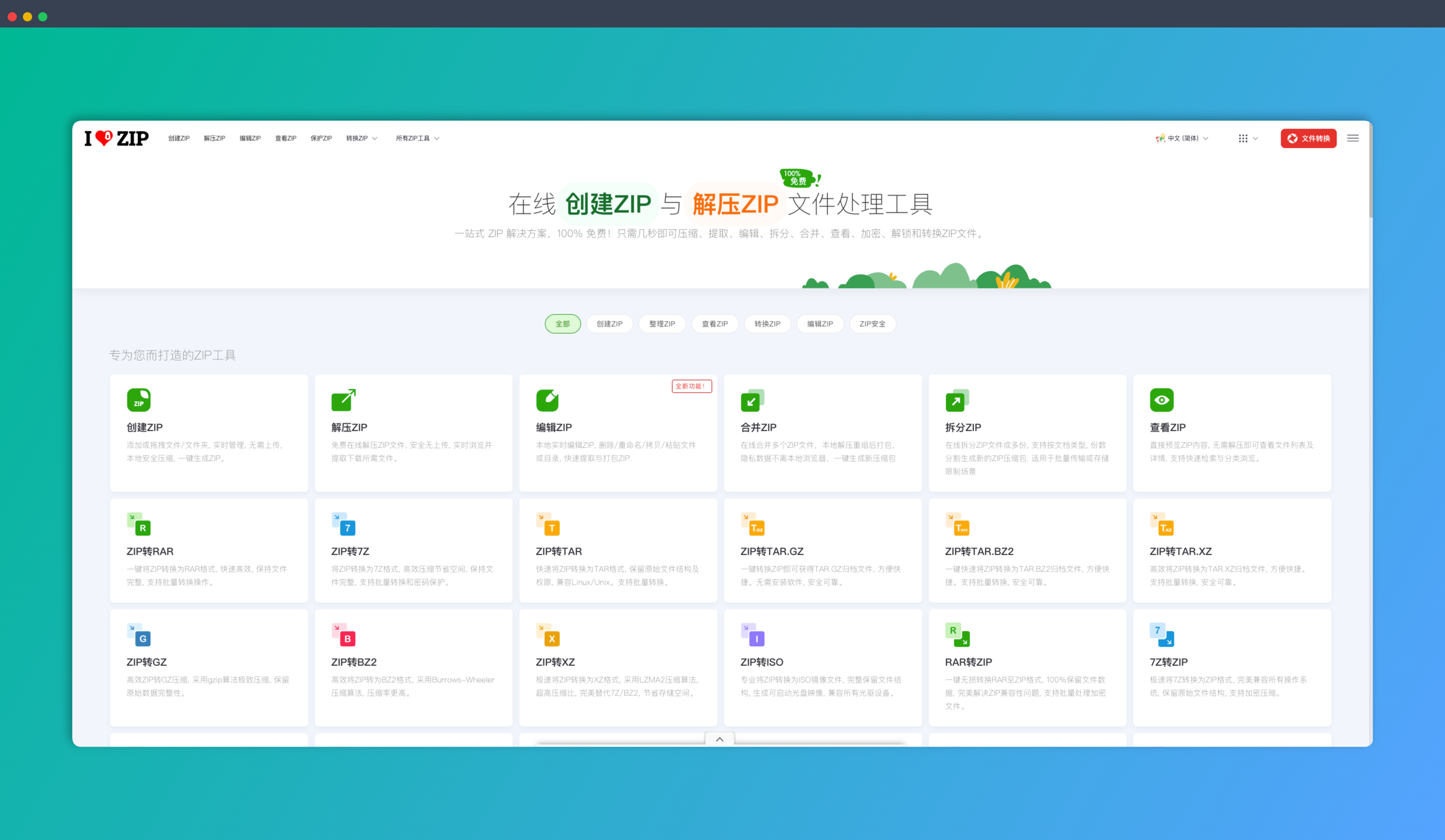Image resolution: width=1445 pixels, height=840 pixels.
Task: Click the orange 解压ZIP headline highlight
Action: [735, 204]
